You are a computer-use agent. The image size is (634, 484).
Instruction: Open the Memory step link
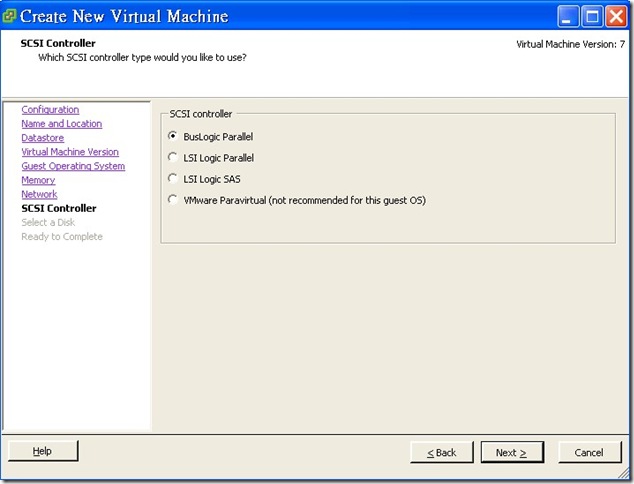click(38, 180)
